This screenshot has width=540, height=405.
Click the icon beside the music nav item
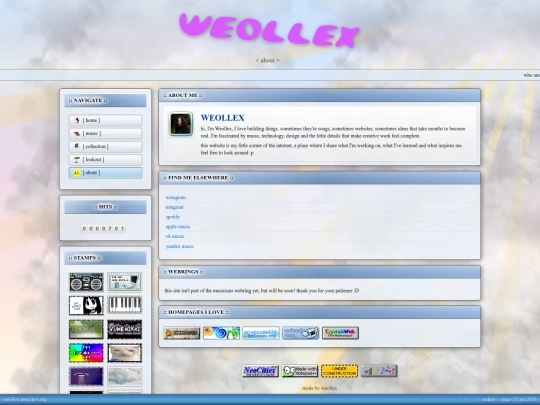[x=77, y=133]
